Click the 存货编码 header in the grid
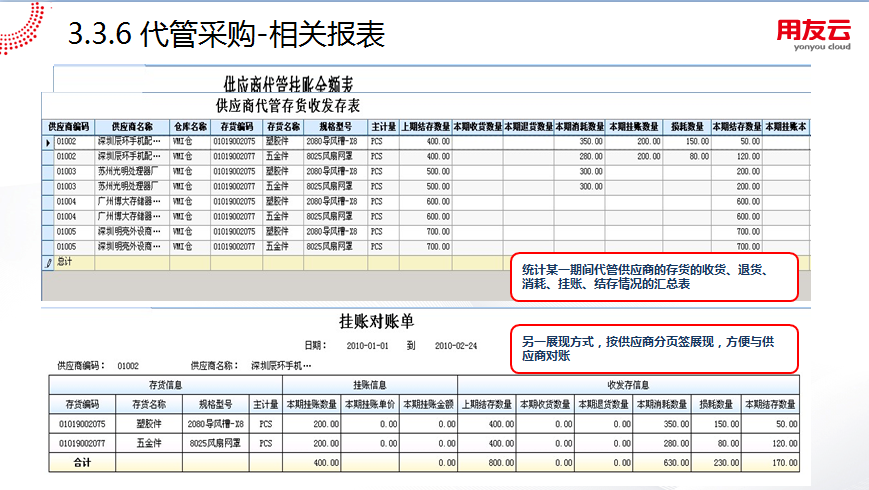Image resolution: width=869 pixels, height=490 pixels. 237,127
